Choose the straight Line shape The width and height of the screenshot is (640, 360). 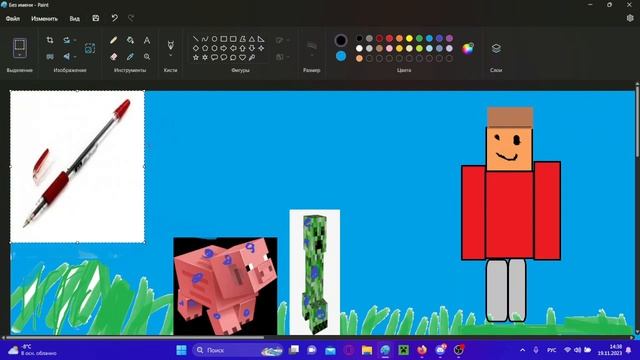pyautogui.click(x=196, y=39)
